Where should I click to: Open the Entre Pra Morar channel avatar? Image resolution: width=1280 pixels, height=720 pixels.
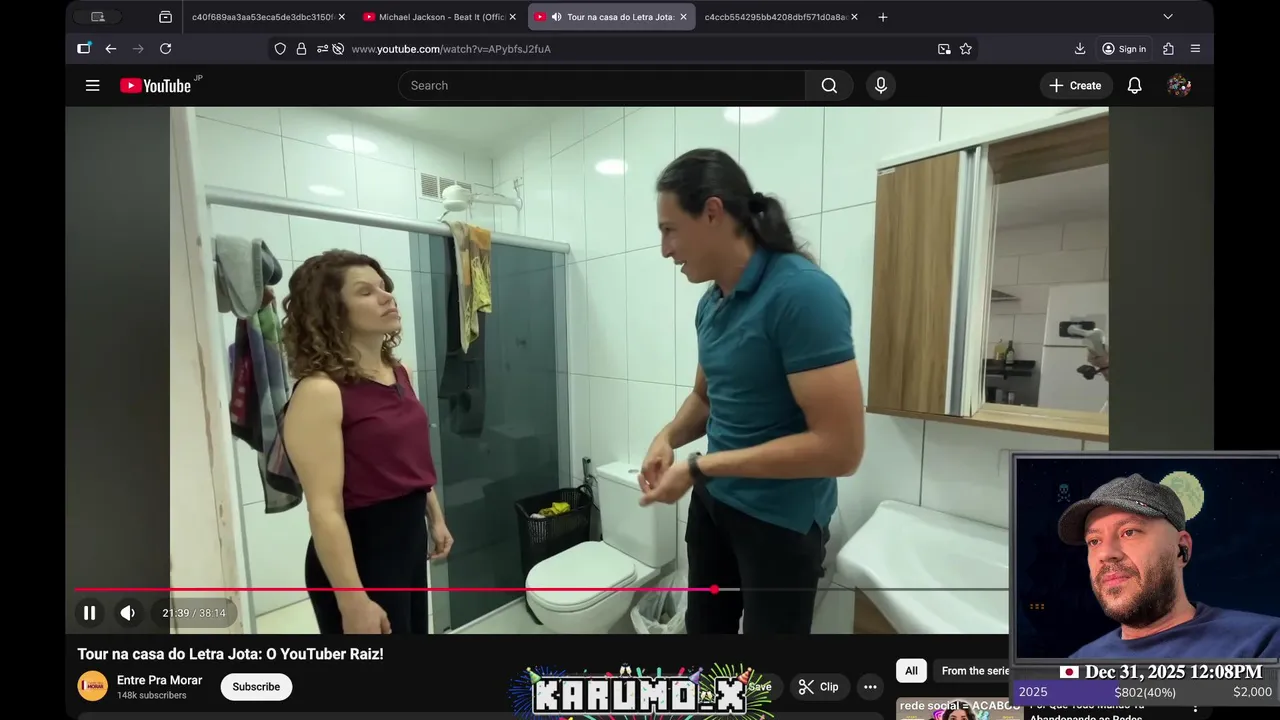(x=93, y=686)
